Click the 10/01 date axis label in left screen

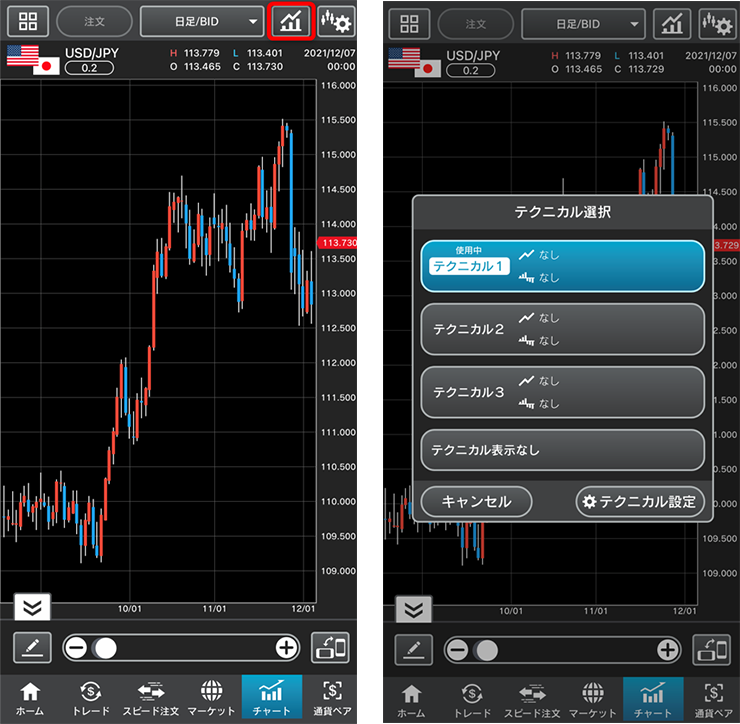(x=130, y=609)
